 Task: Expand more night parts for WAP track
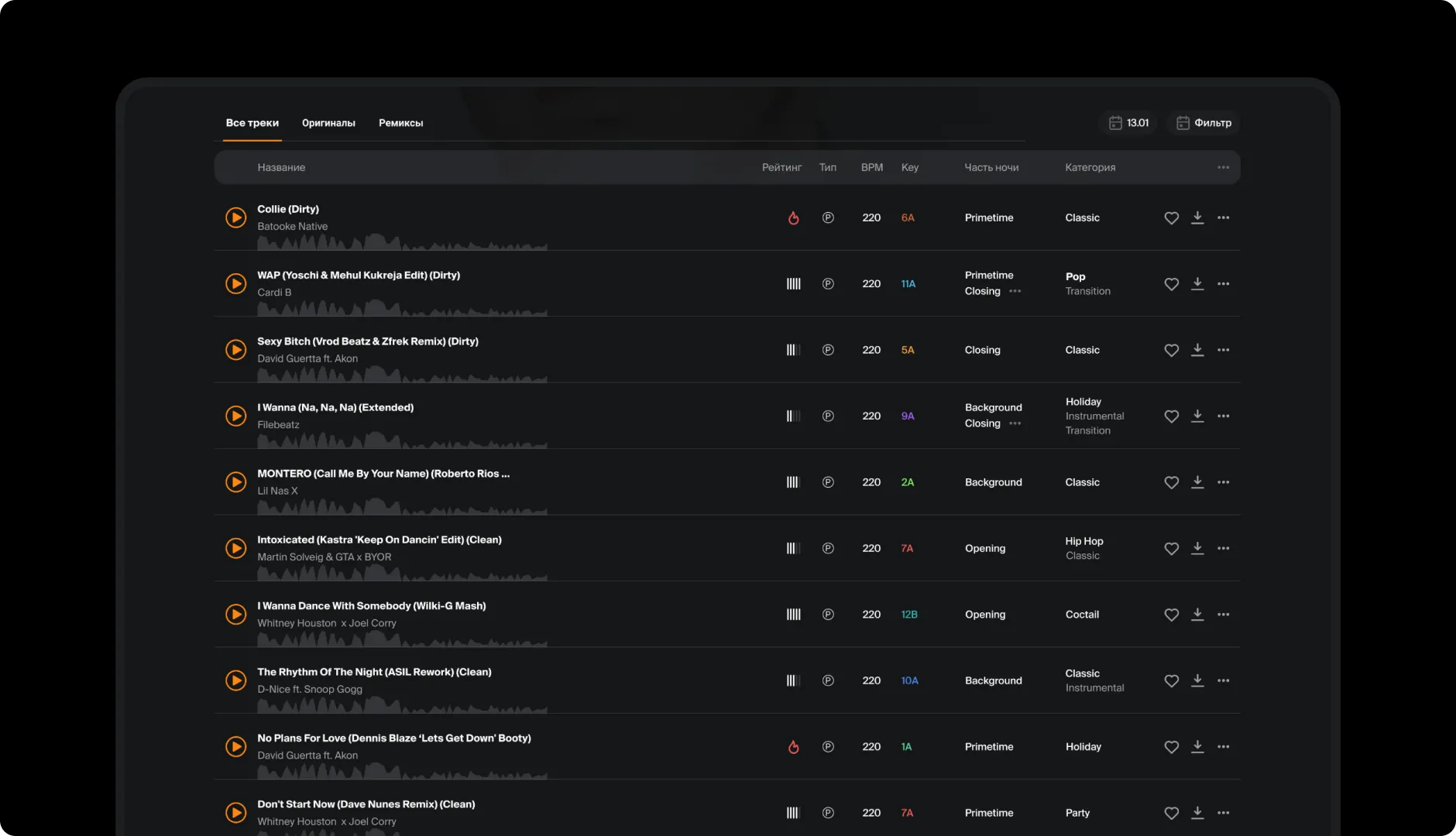tap(1015, 292)
